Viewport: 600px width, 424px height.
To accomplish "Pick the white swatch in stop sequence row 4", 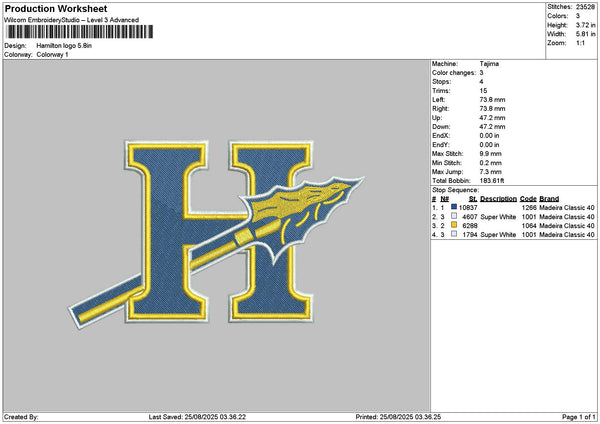I will coord(454,234).
